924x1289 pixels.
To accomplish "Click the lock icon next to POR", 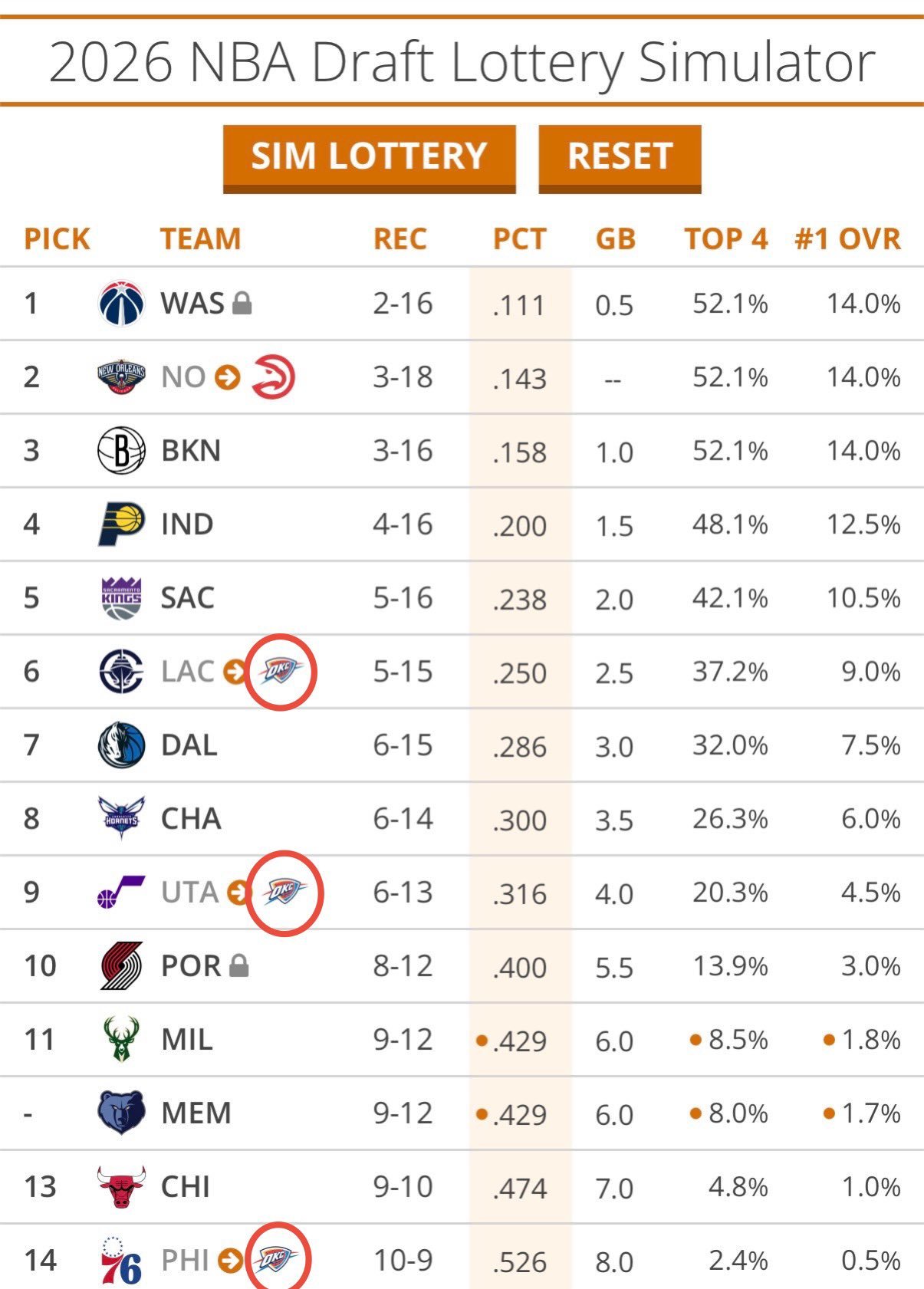I will tap(239, 966).
